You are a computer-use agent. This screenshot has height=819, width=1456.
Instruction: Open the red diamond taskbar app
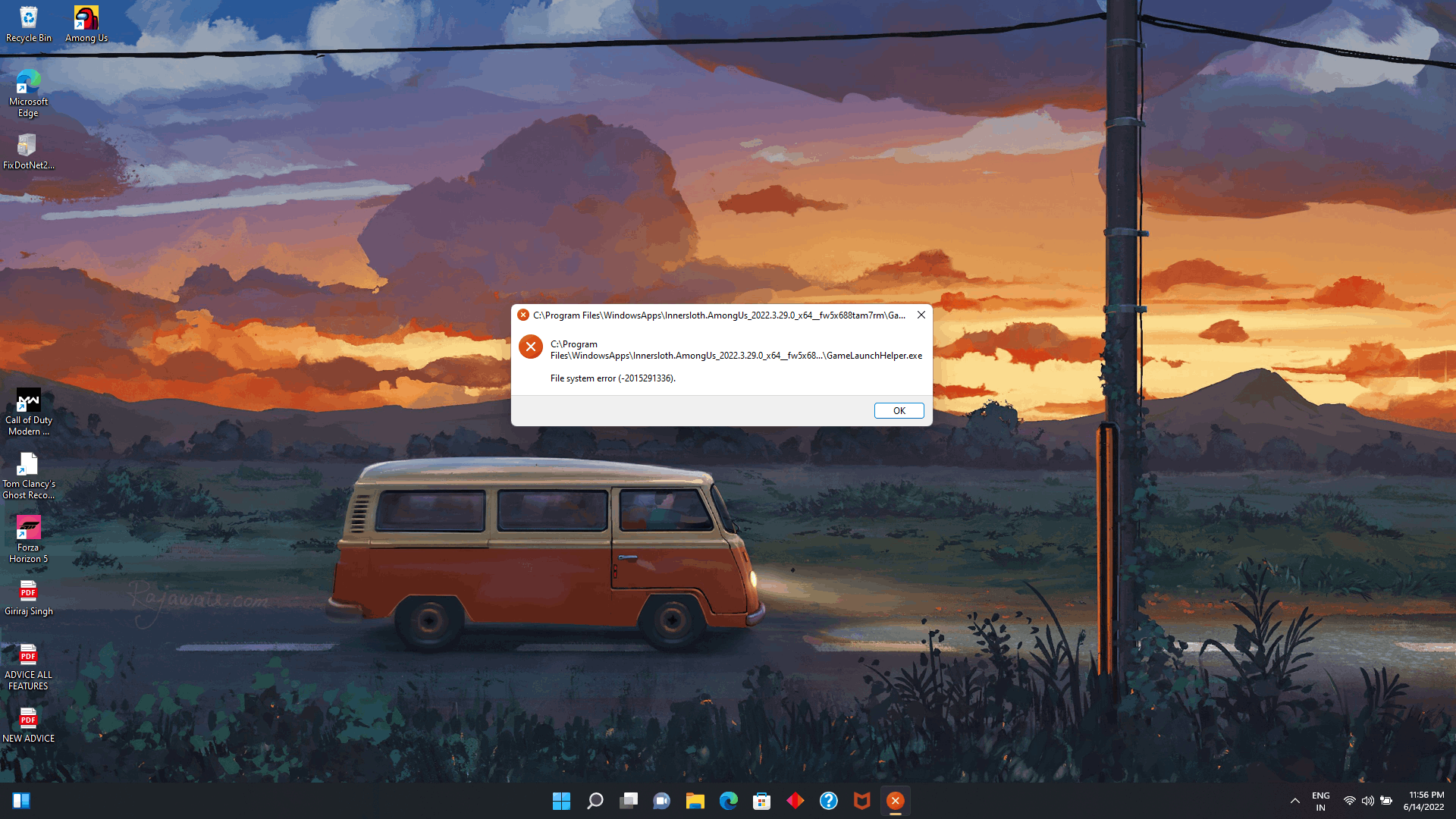(x=795, y=801)
